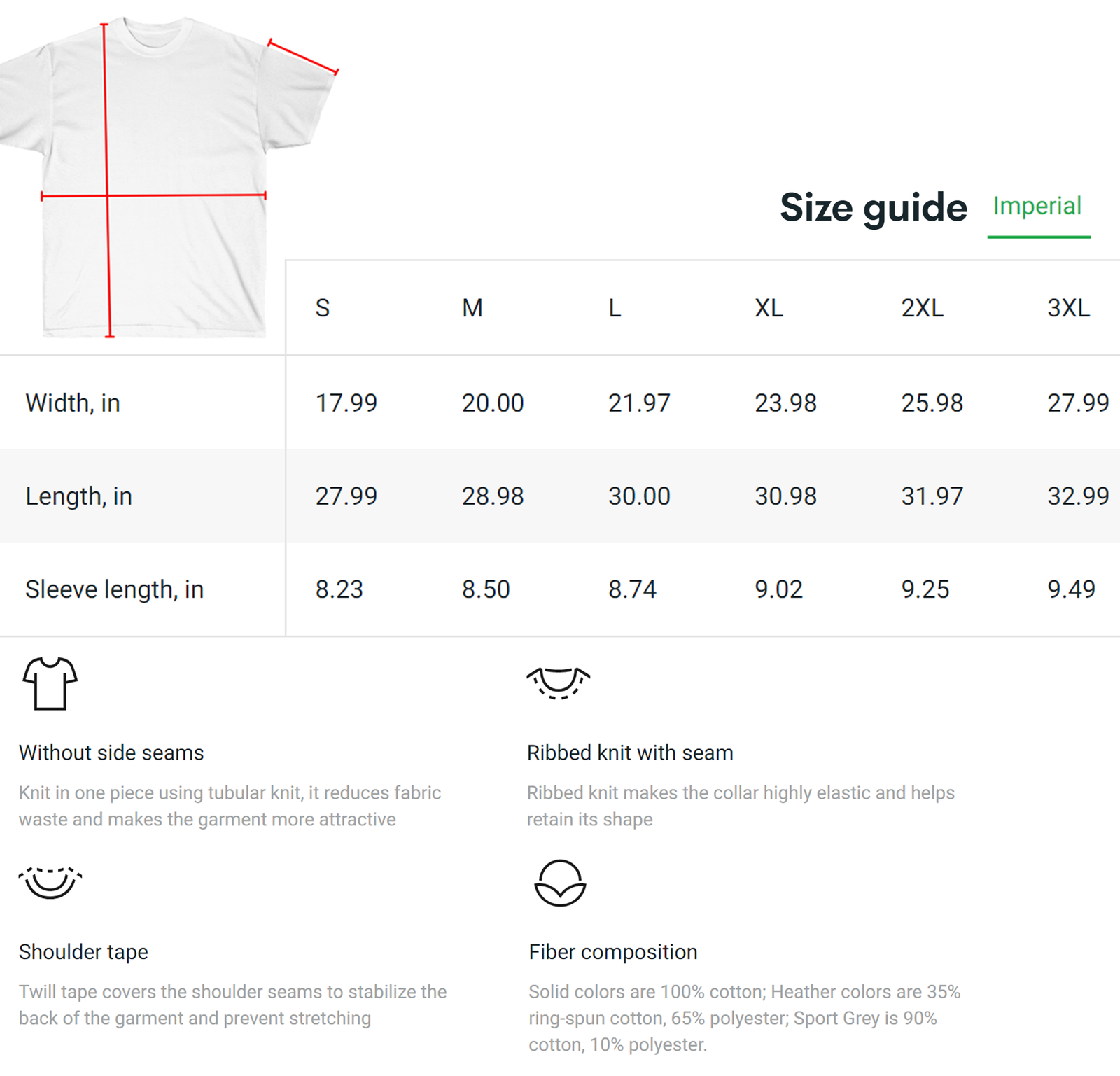Click the 2XL size column header
This screenshot has width=1120, height=1076.
pyautogui.click(x=922, y=308)
